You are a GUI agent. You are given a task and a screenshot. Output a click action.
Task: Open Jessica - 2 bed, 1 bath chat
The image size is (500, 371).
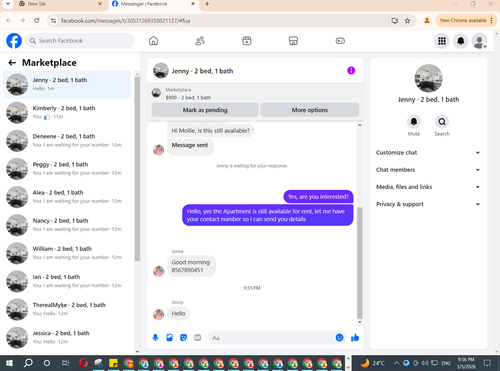[67, 338]
